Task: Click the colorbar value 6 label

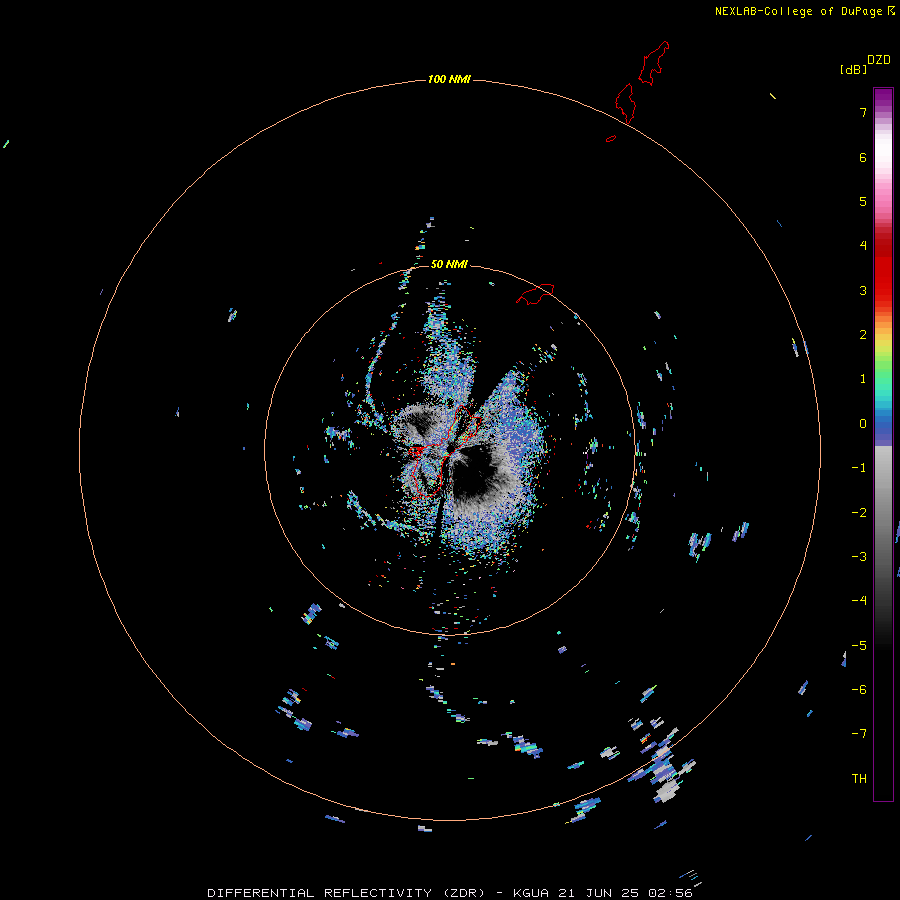Action: pos(863,157)
